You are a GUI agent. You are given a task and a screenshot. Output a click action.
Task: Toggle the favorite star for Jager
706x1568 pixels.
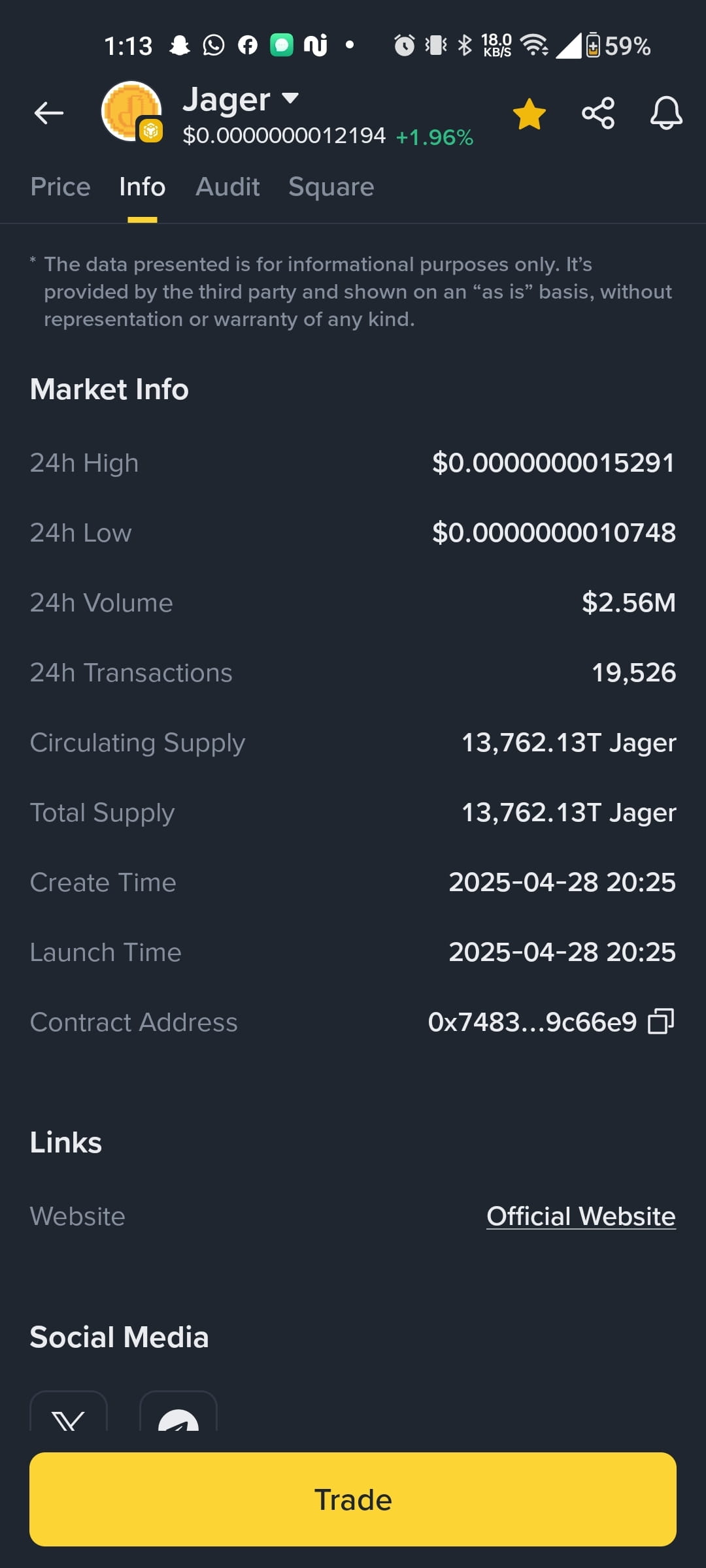529,114
